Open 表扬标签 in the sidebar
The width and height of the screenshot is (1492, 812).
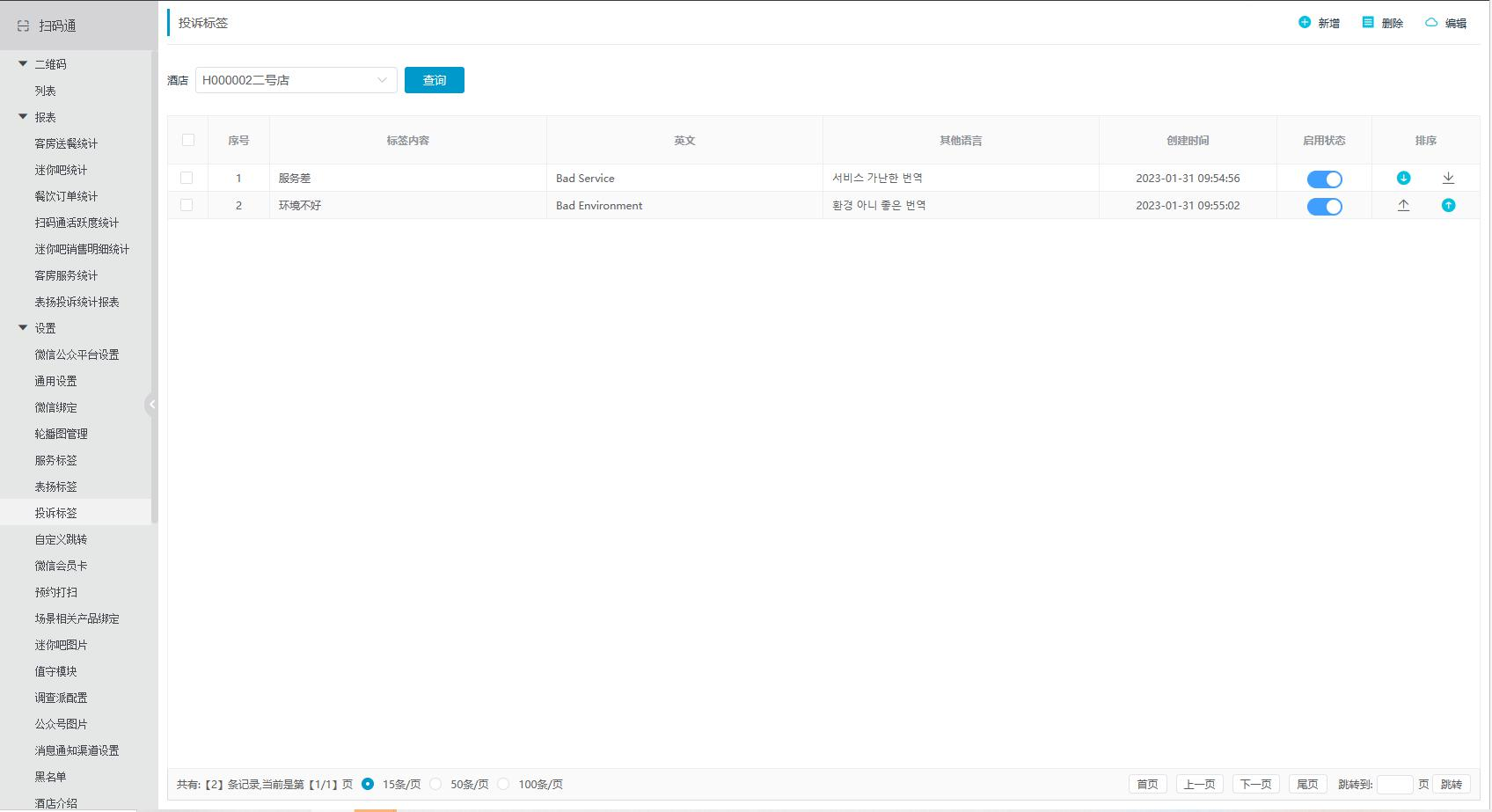tap(56, 486)
